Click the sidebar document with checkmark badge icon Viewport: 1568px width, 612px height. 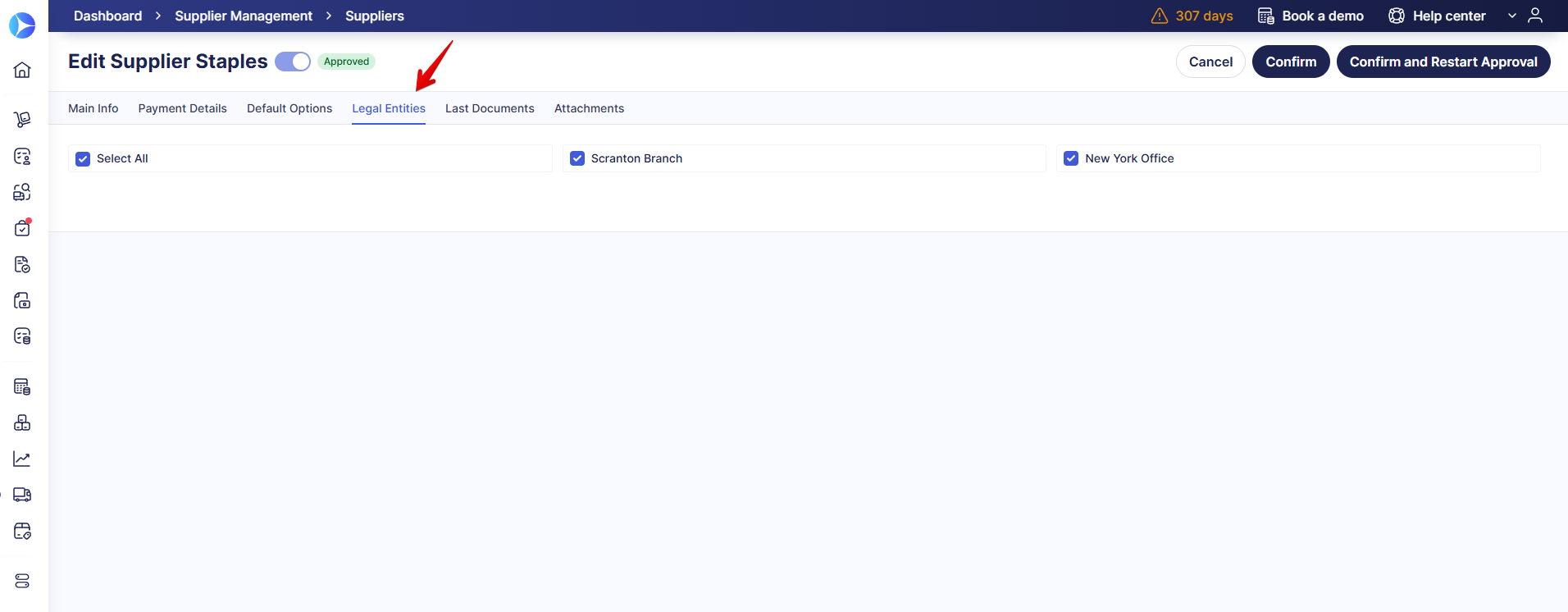pyautogui.click(x=22, y=264)
